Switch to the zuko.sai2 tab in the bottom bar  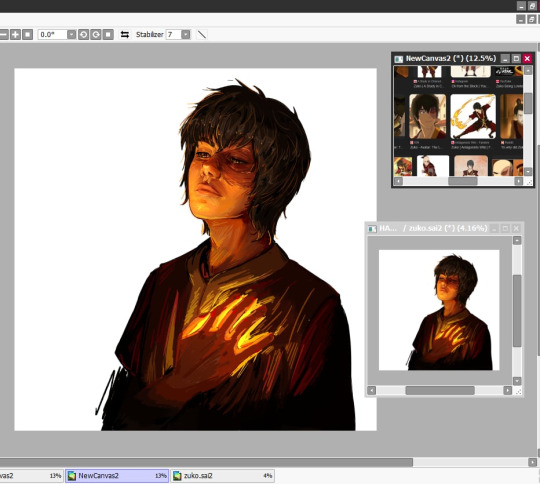[x=222, y=476]
